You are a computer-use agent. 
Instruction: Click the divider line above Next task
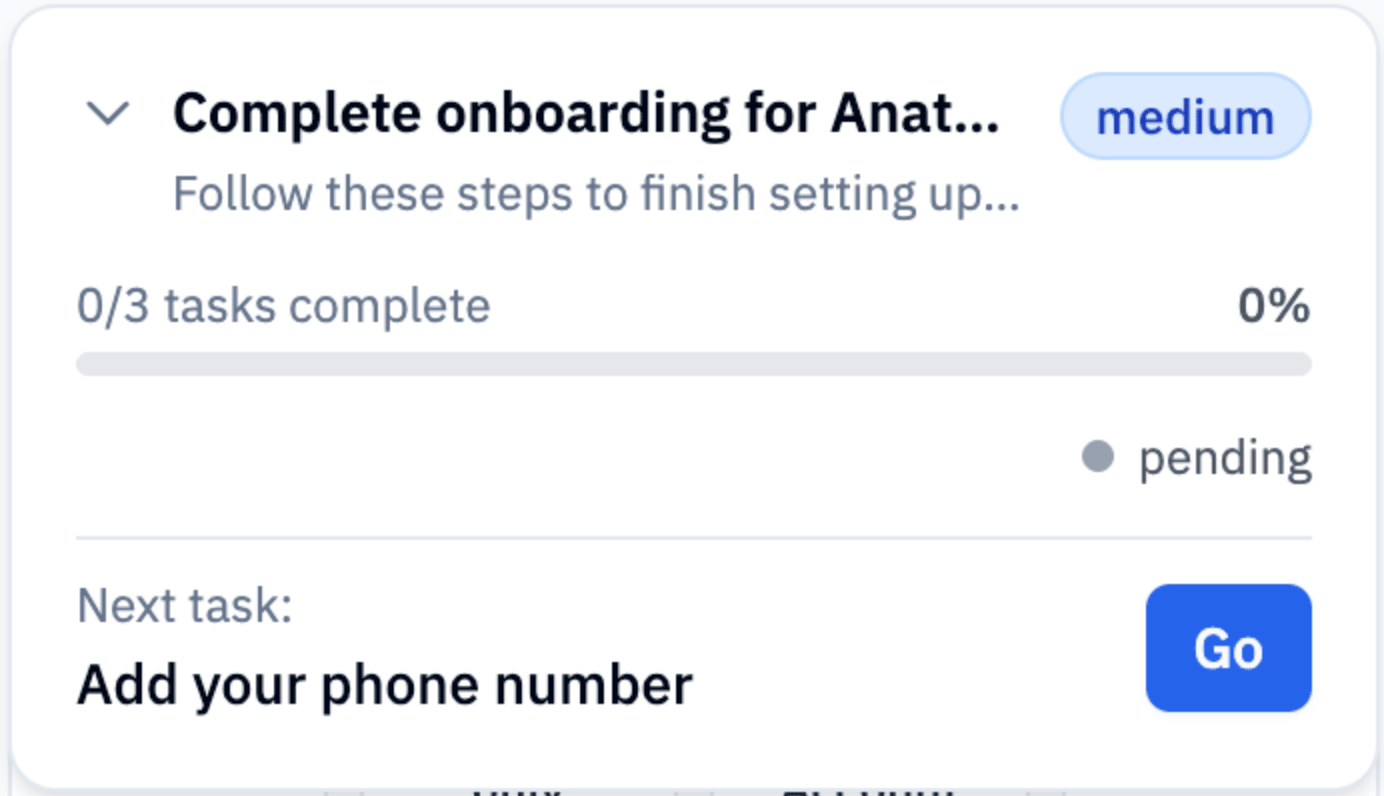[693, 538]
